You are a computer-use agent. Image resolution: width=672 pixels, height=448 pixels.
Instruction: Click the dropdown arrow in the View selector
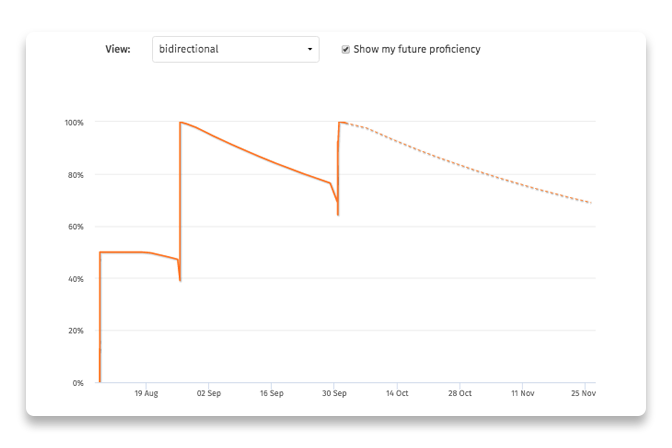click(310, 49)
